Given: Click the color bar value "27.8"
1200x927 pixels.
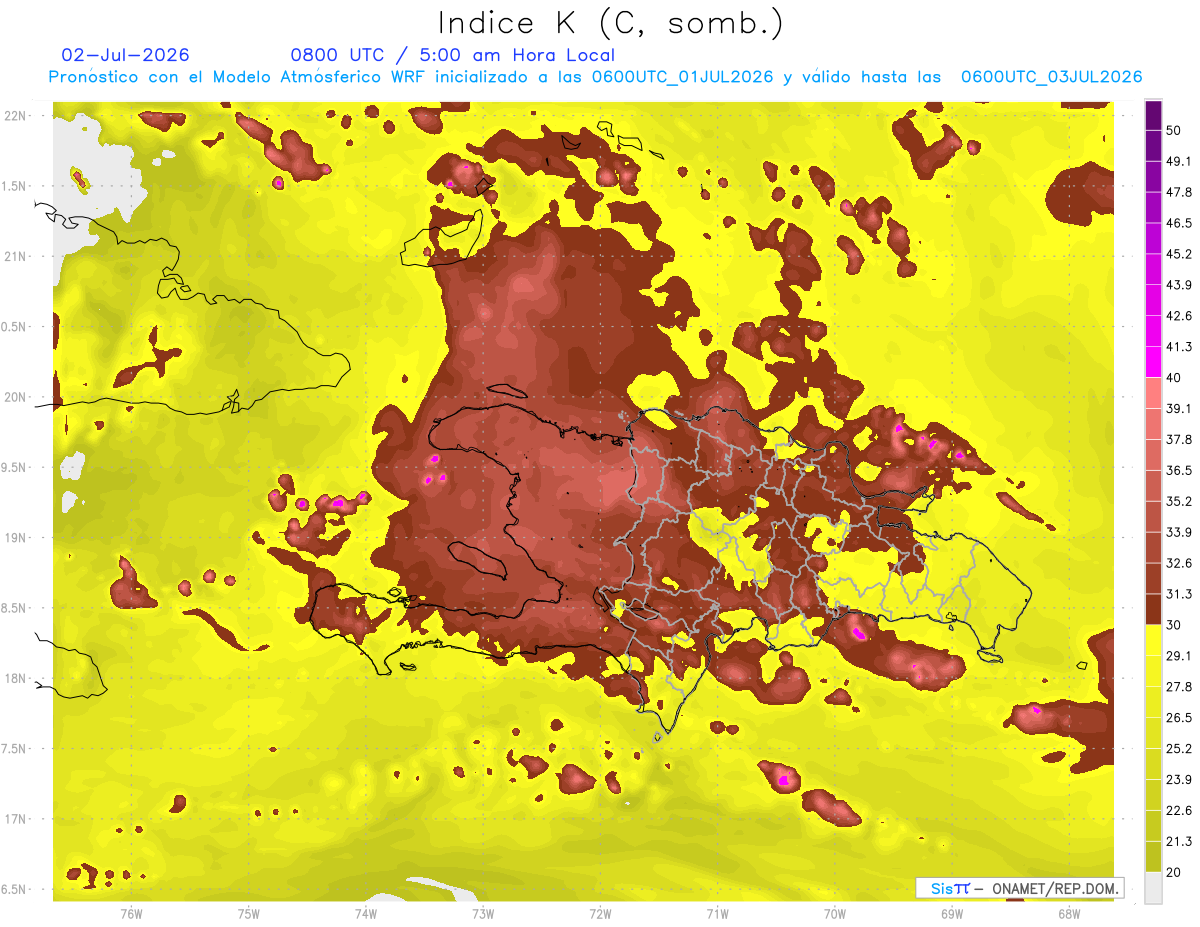Looking at the screenshot, I should click(1178, 686).
